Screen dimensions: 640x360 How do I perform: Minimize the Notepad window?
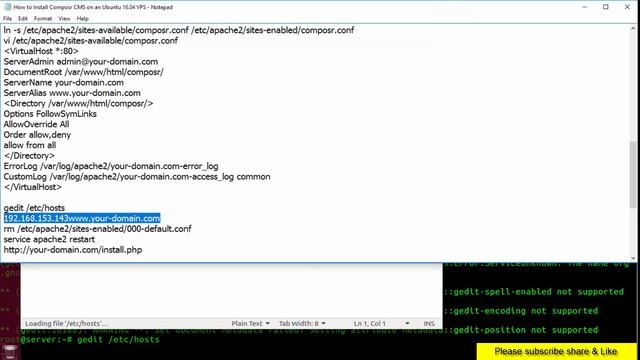(584, 7)
